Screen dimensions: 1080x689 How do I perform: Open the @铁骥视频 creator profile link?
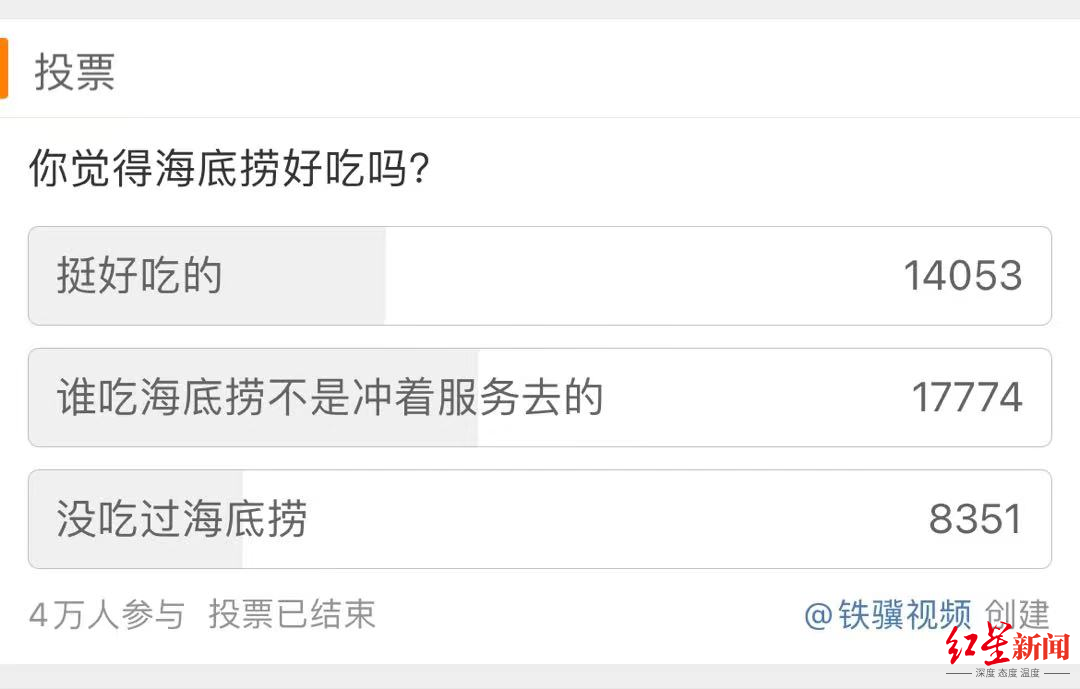click(x=888, y=615)
